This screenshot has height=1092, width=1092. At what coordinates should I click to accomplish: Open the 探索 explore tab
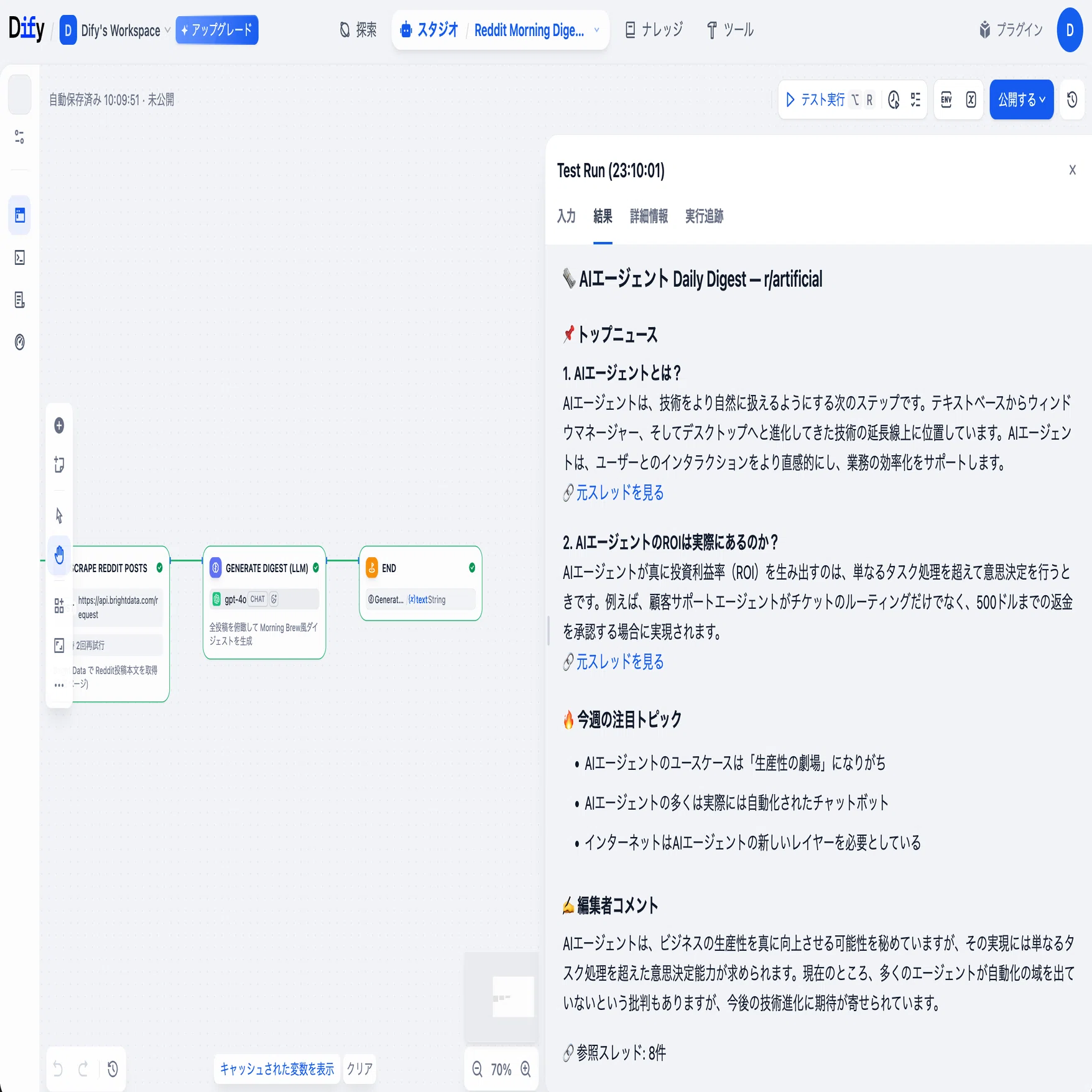pos(358,30)
